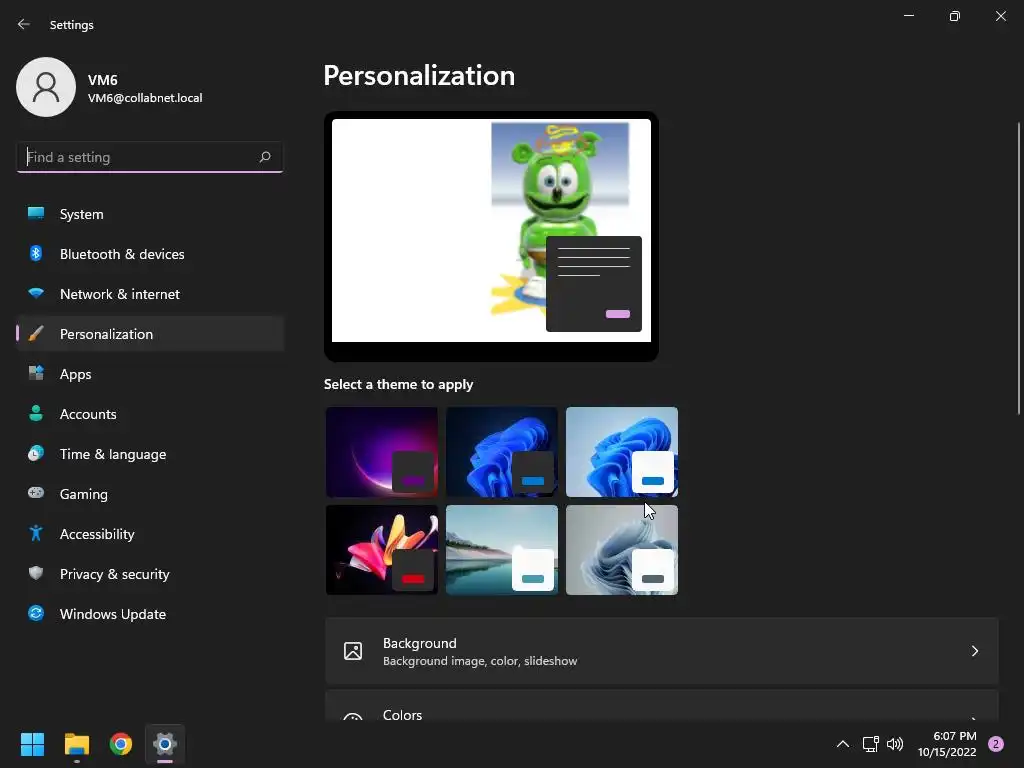Click the Settings gear taskbar icon
The height and width of the screenshot is (768, 1024).
click(165, 744)
